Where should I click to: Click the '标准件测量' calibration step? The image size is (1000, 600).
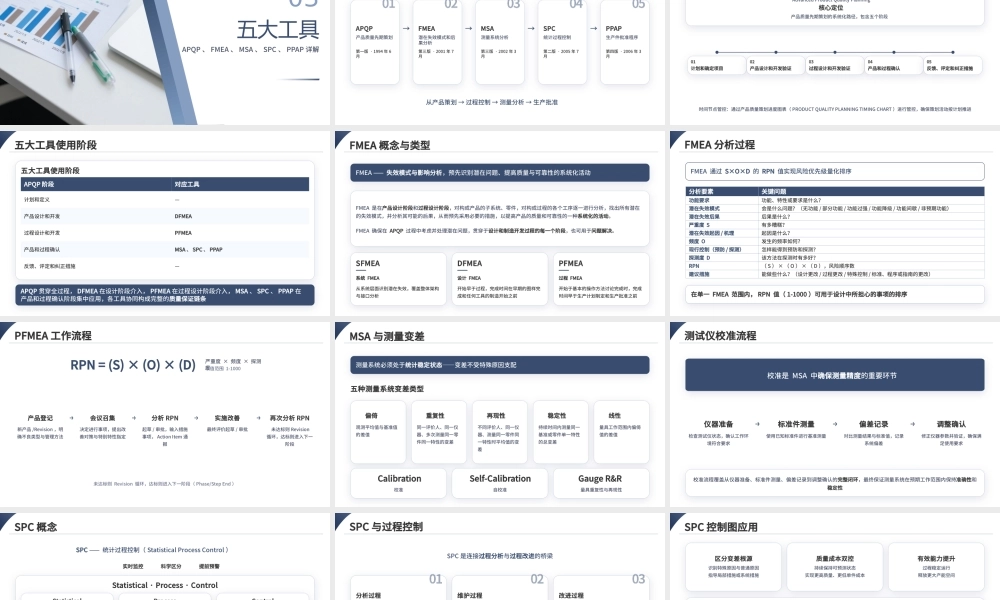(796, 430)
